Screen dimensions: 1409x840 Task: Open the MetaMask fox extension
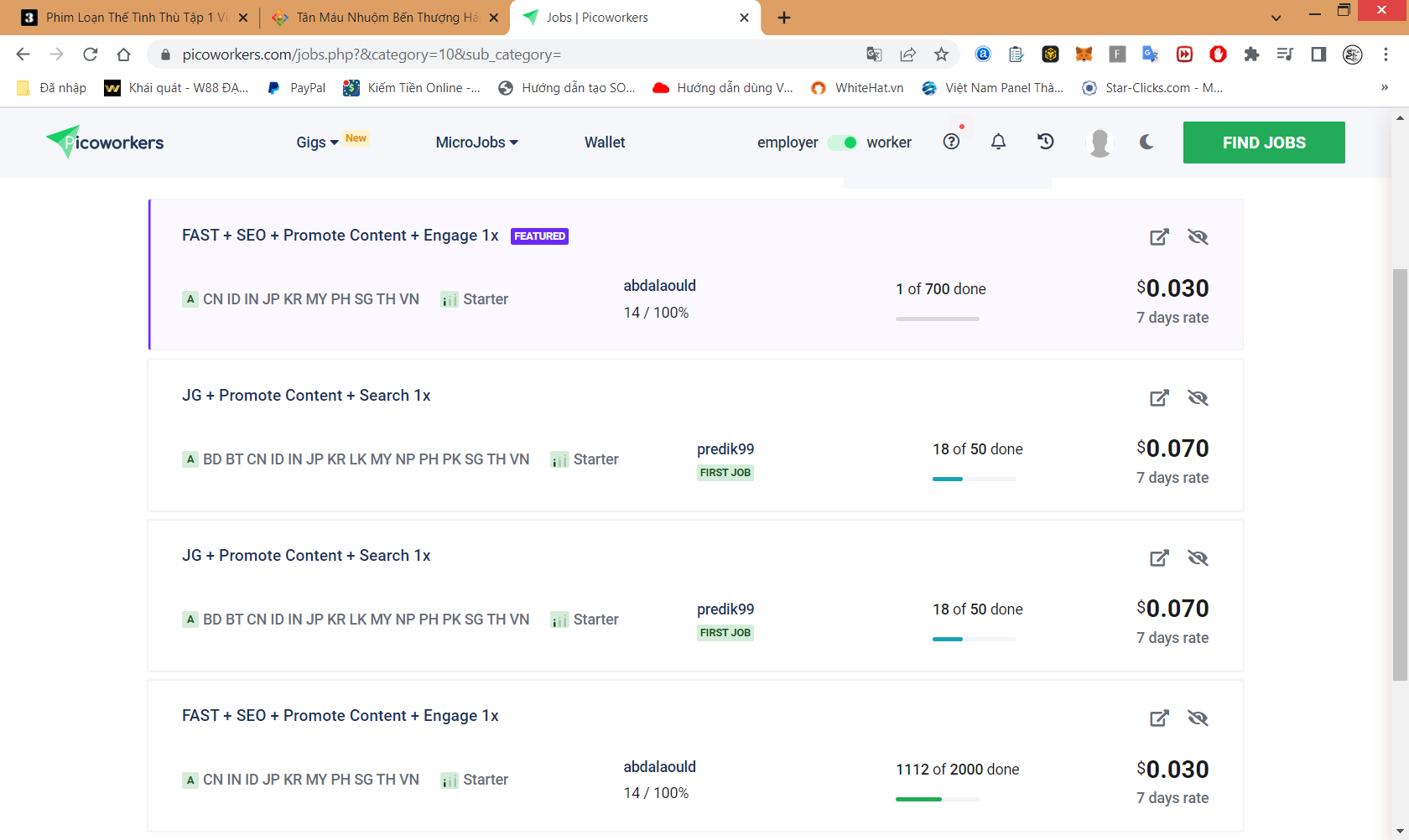click(x=1084, y=54)
